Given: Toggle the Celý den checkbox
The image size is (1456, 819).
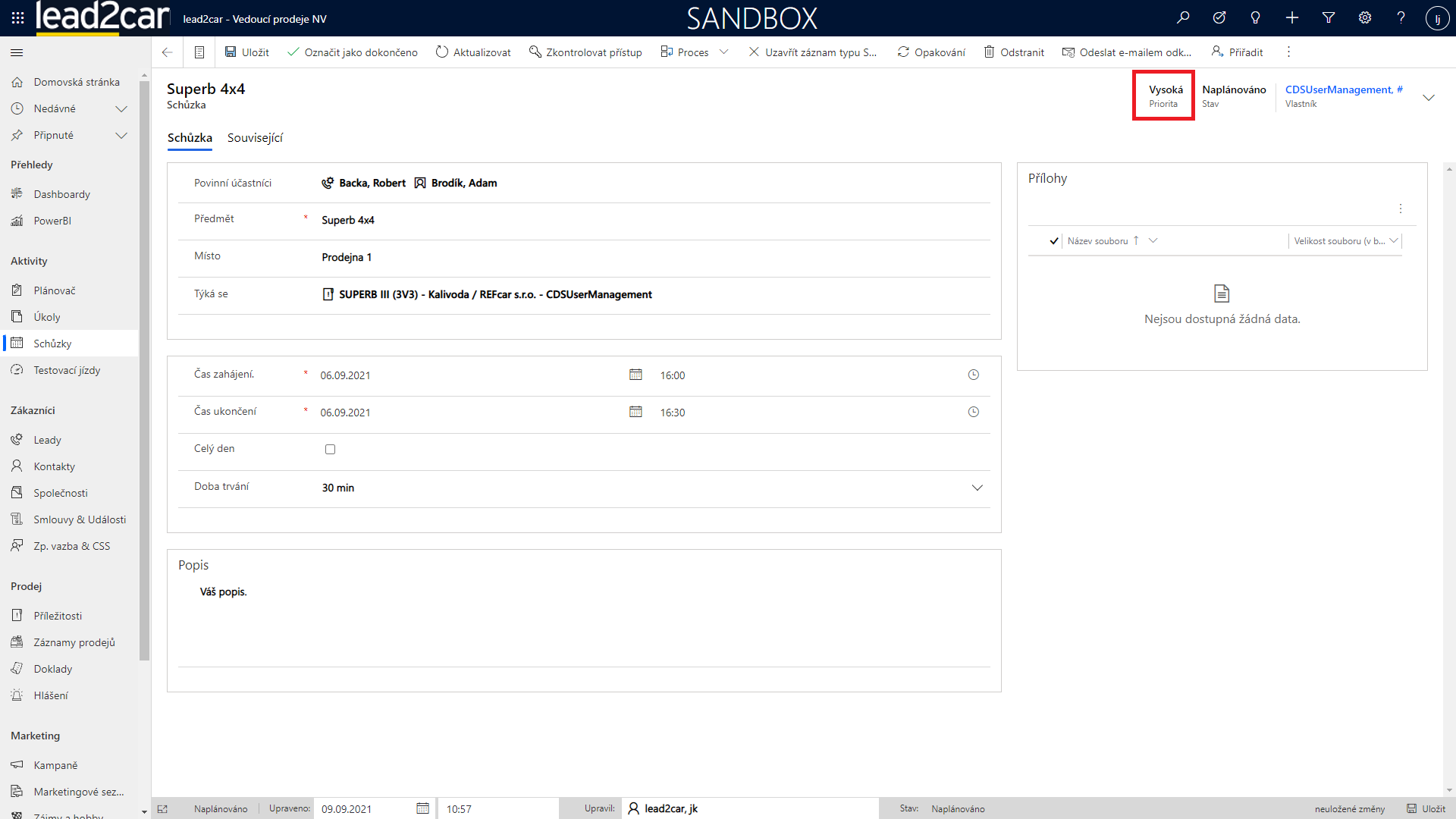Looking at the screenshot, I should click(x=330, y=449).
